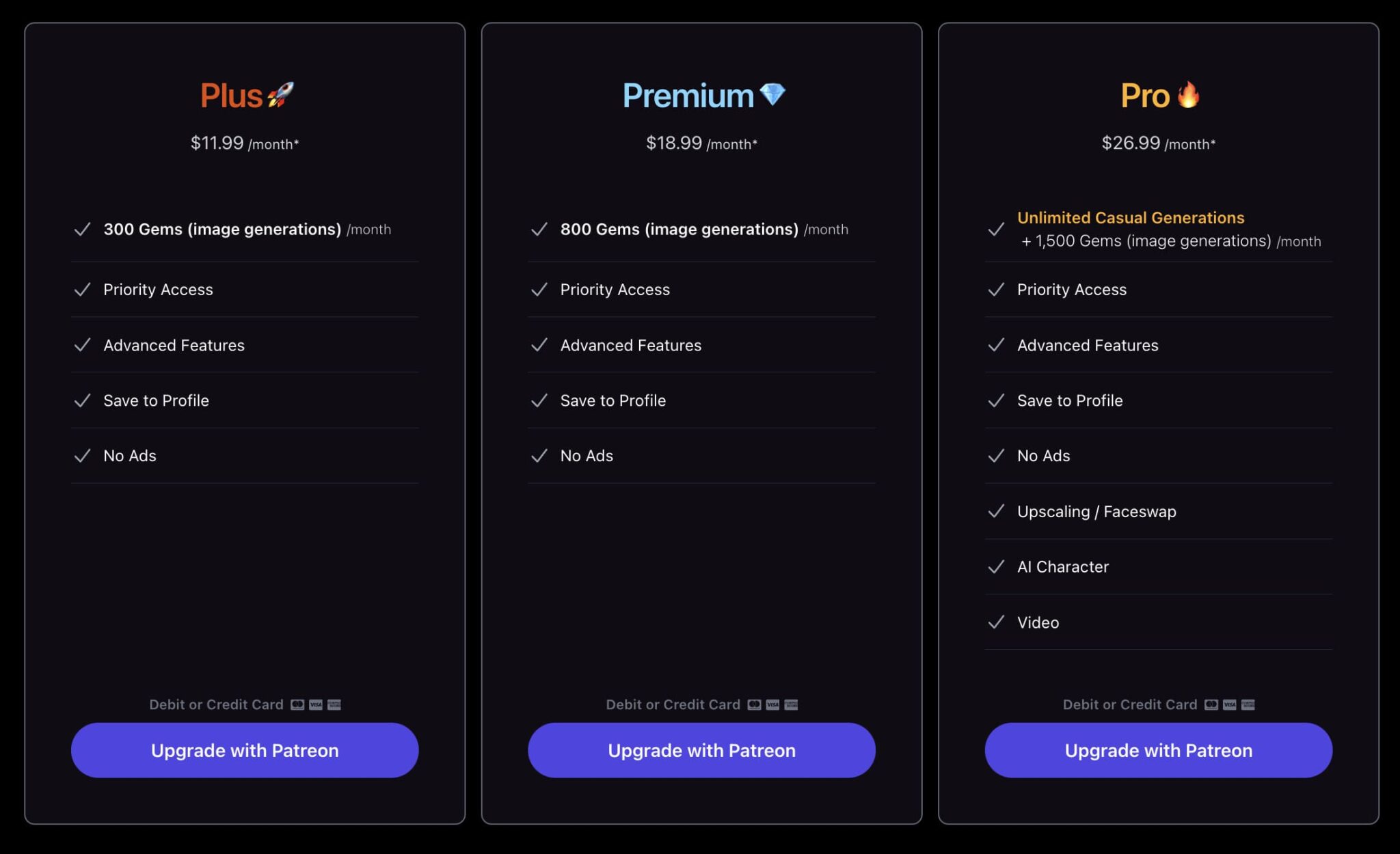Click the checkmark next to 800 Gems
Viewport: 1400px width, 854px height.
pos(539,229)
